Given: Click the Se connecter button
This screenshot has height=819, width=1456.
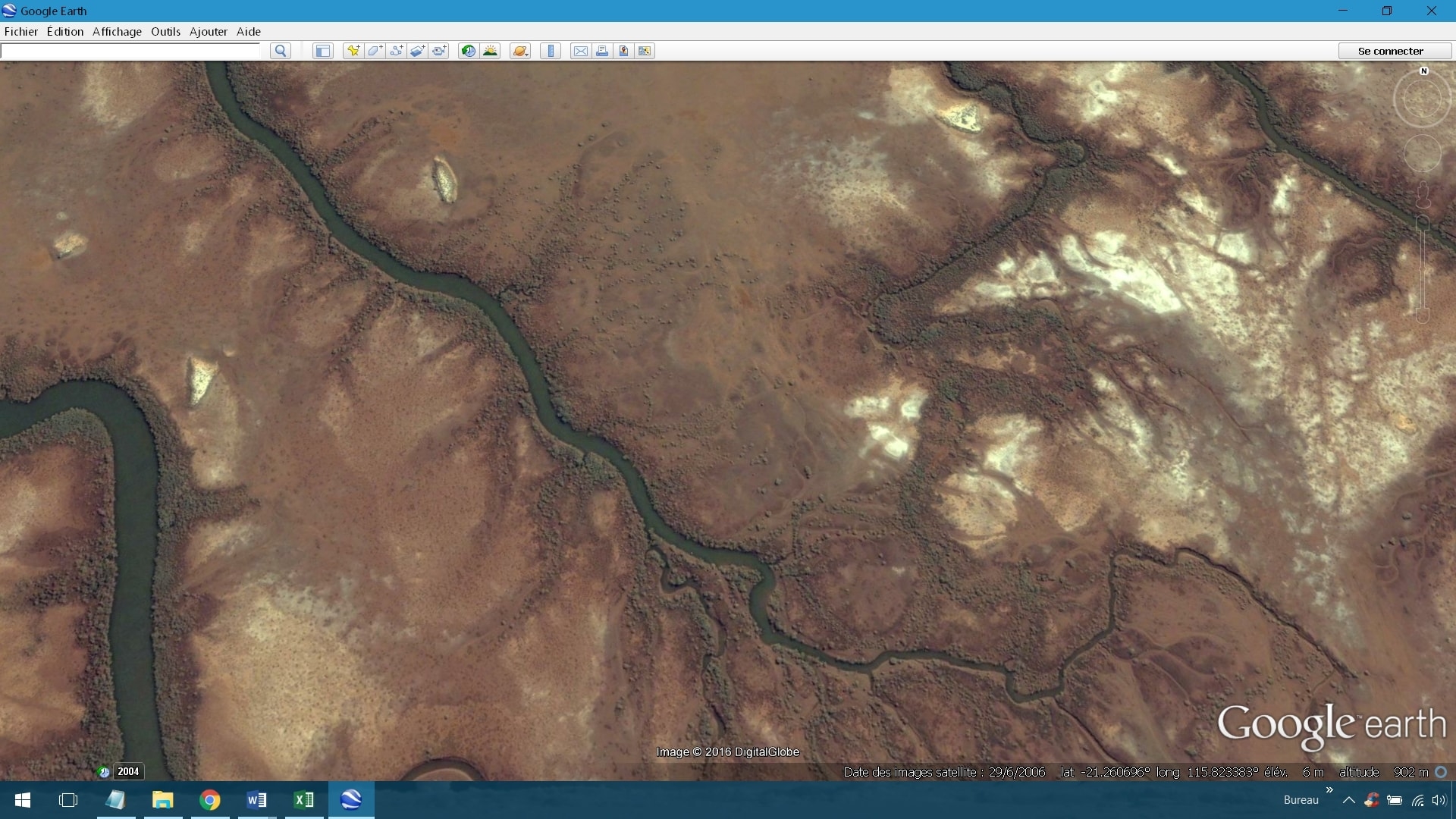Looking at the screenshot, I should [1390, 51].
